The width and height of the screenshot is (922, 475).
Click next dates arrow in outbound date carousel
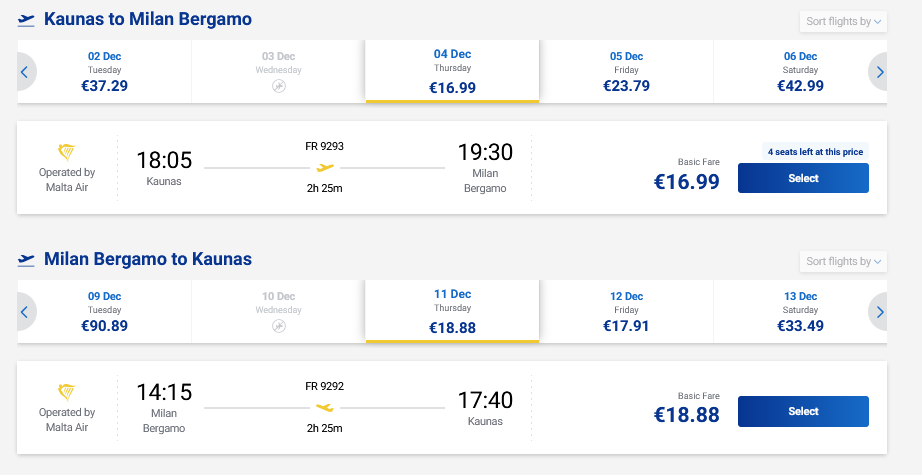pyautogui.click(x=880, y=72)
